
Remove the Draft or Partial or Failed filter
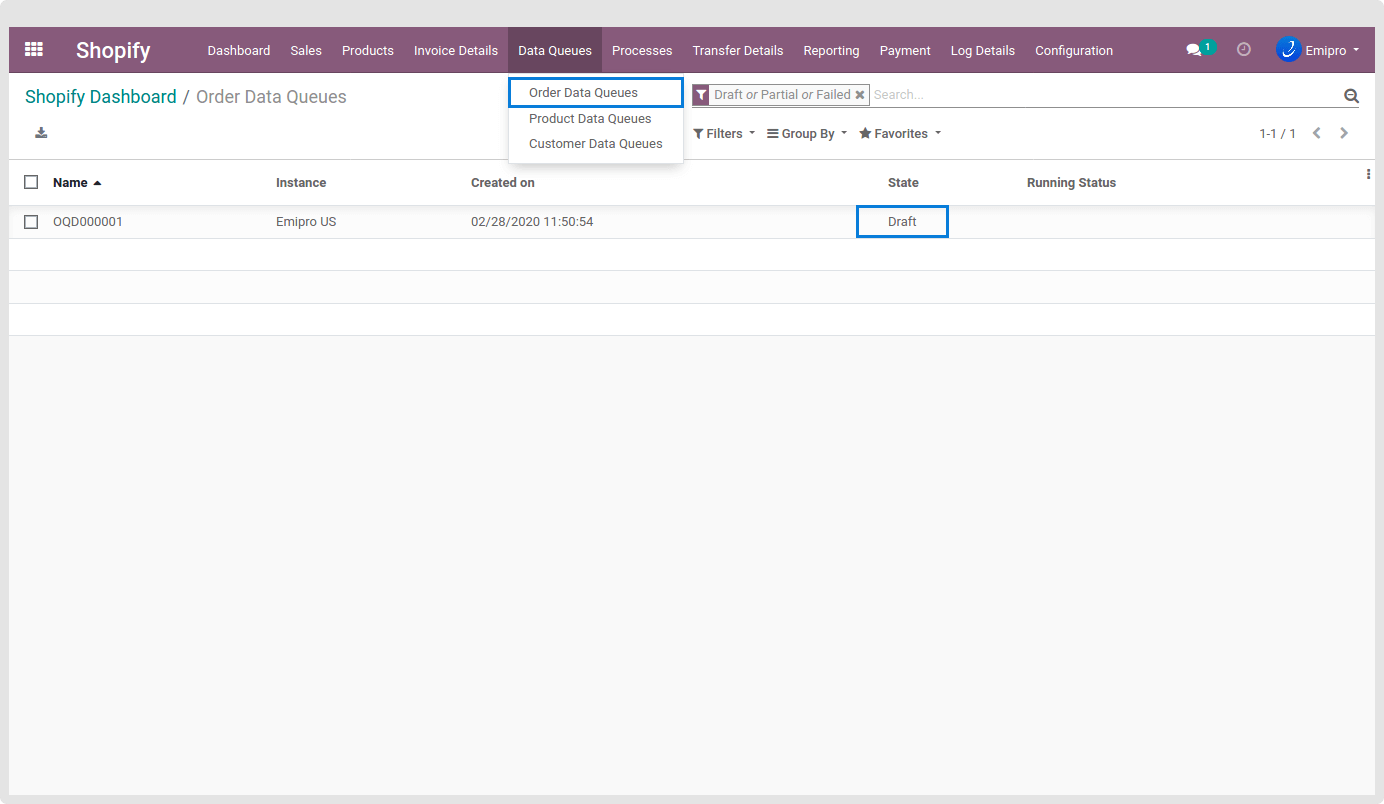coord(860,95)
